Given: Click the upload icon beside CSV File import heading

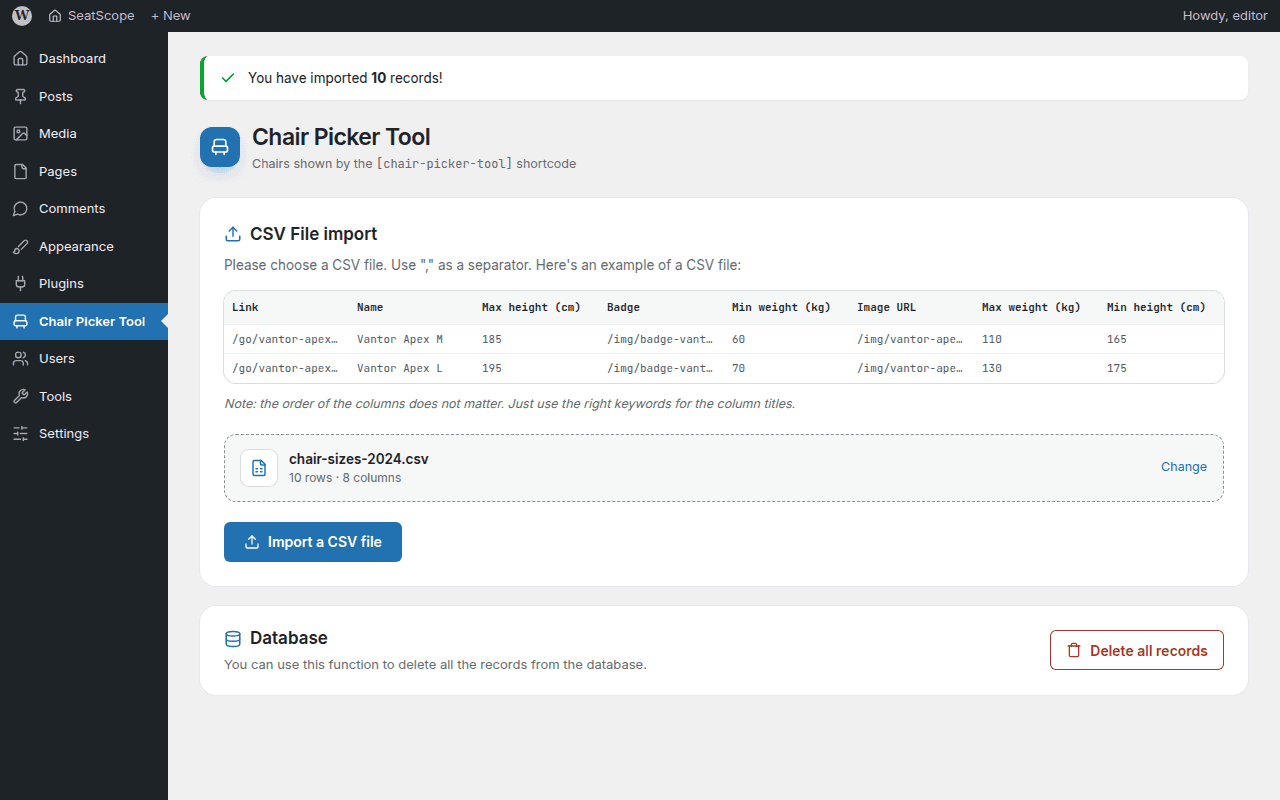Looking at the screenshot, I should [x=233, y=234].
